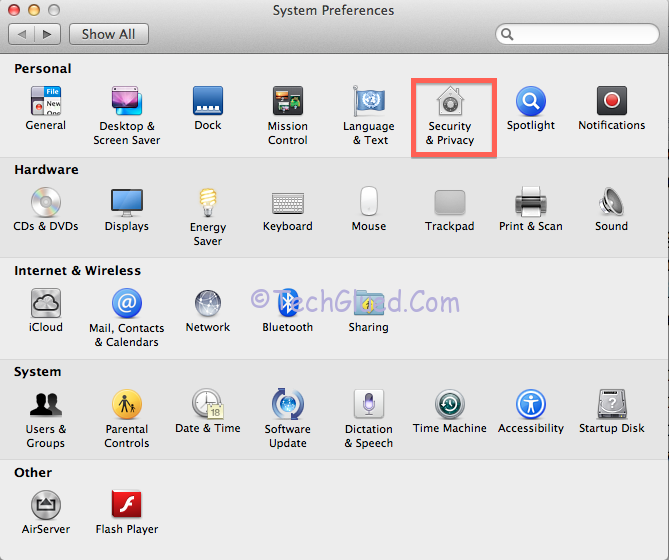Screen dimensions: 669x560
Task: Go forward with the right arrow button
Action: (x=47, y=34)
